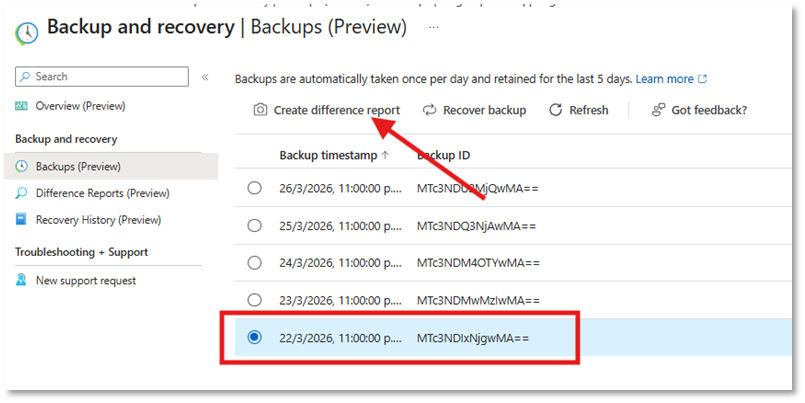Click the Recover backup arrows icon
Viewport: 805px width, 403px height.
point(430,110)
